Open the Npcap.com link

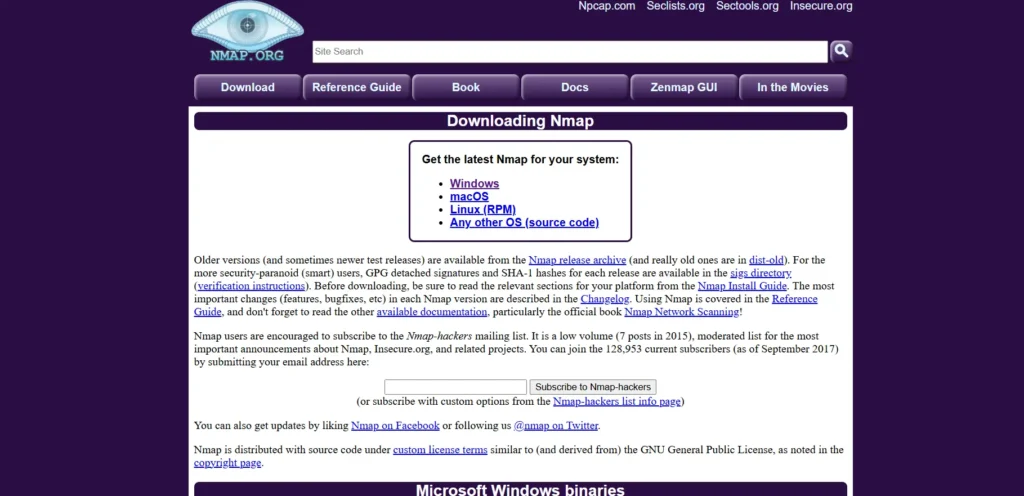click(x=607, y=6)
